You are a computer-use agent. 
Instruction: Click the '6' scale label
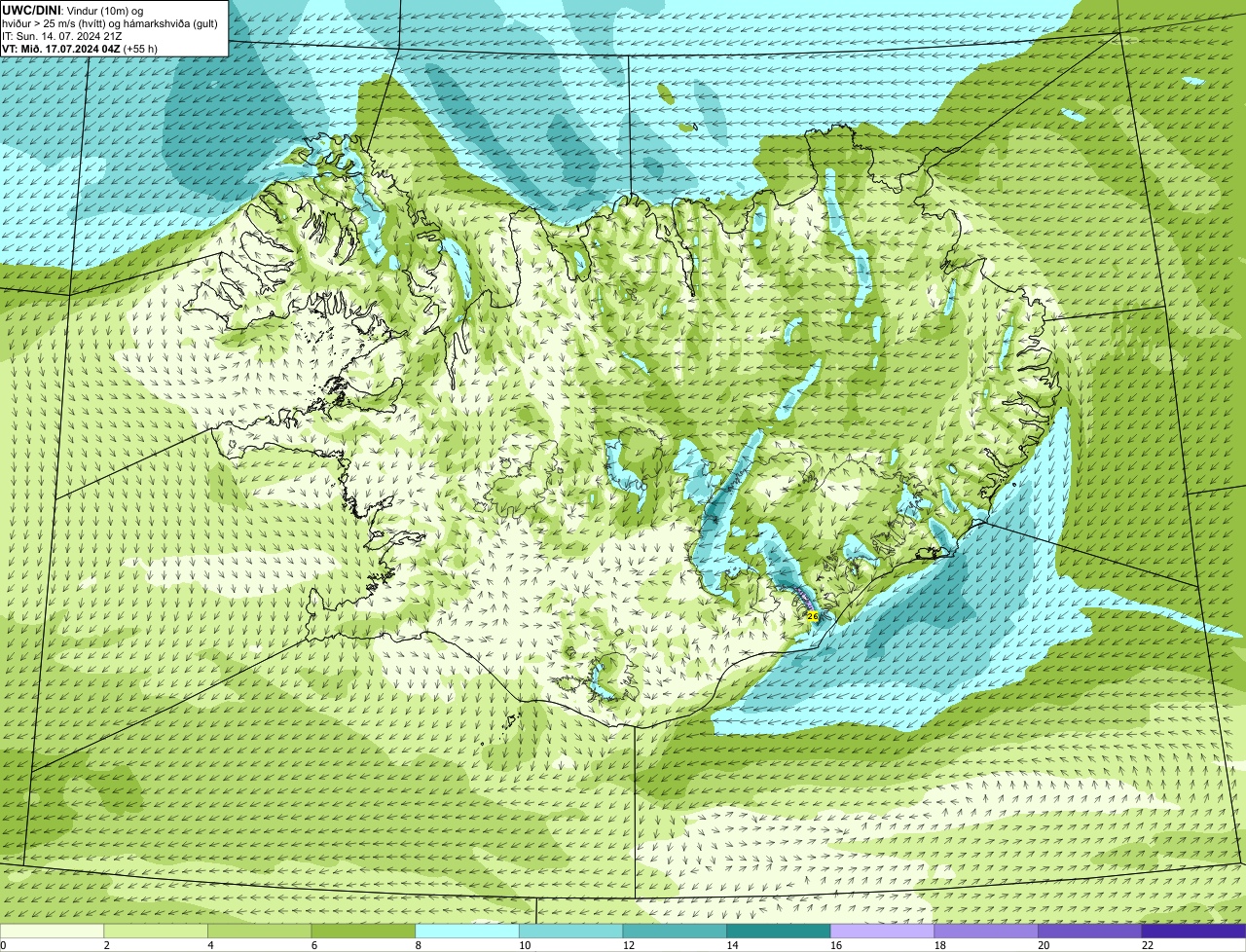(313, 945)
